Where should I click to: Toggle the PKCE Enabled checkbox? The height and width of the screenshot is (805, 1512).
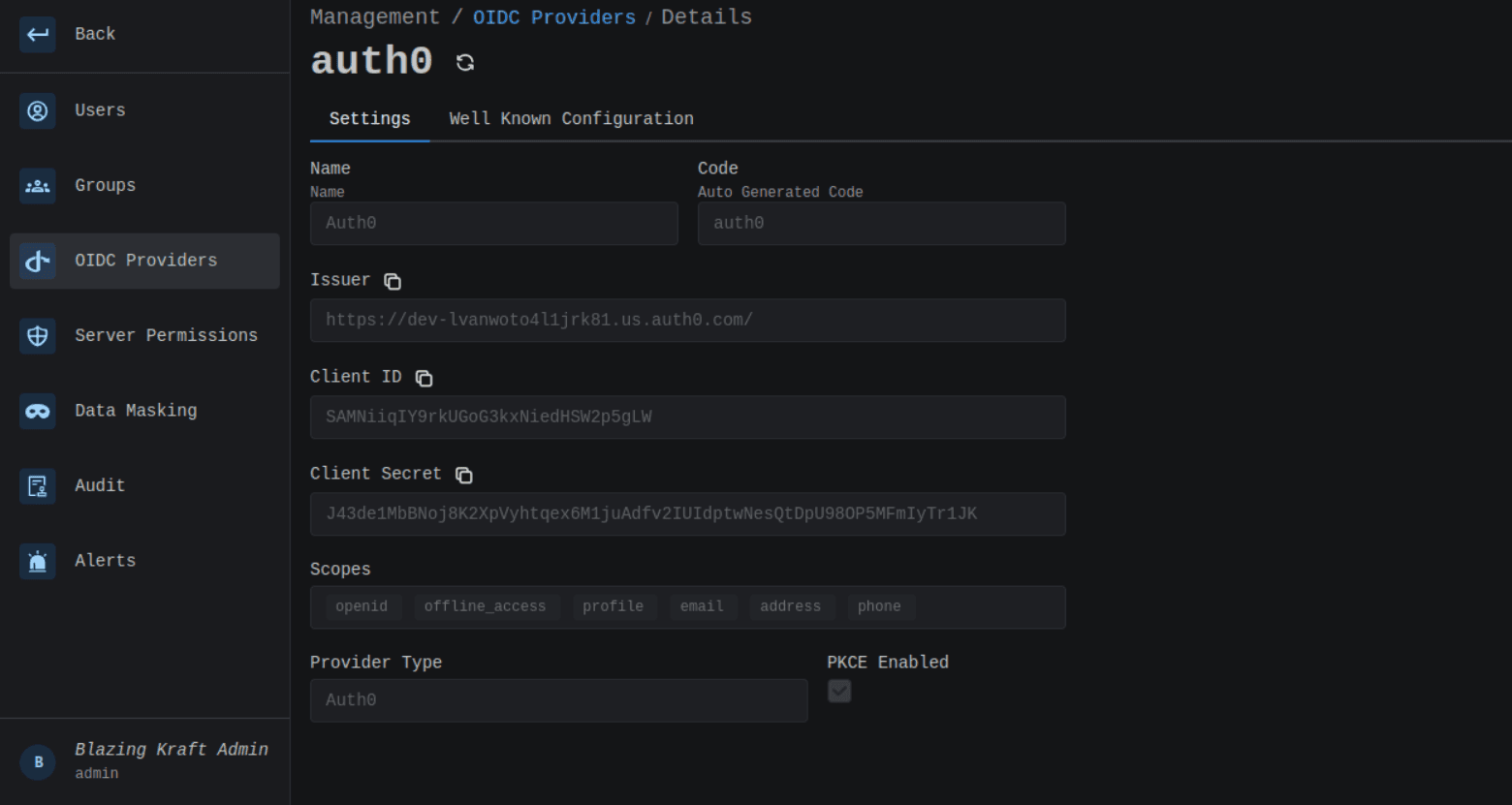tap(839, 691)
